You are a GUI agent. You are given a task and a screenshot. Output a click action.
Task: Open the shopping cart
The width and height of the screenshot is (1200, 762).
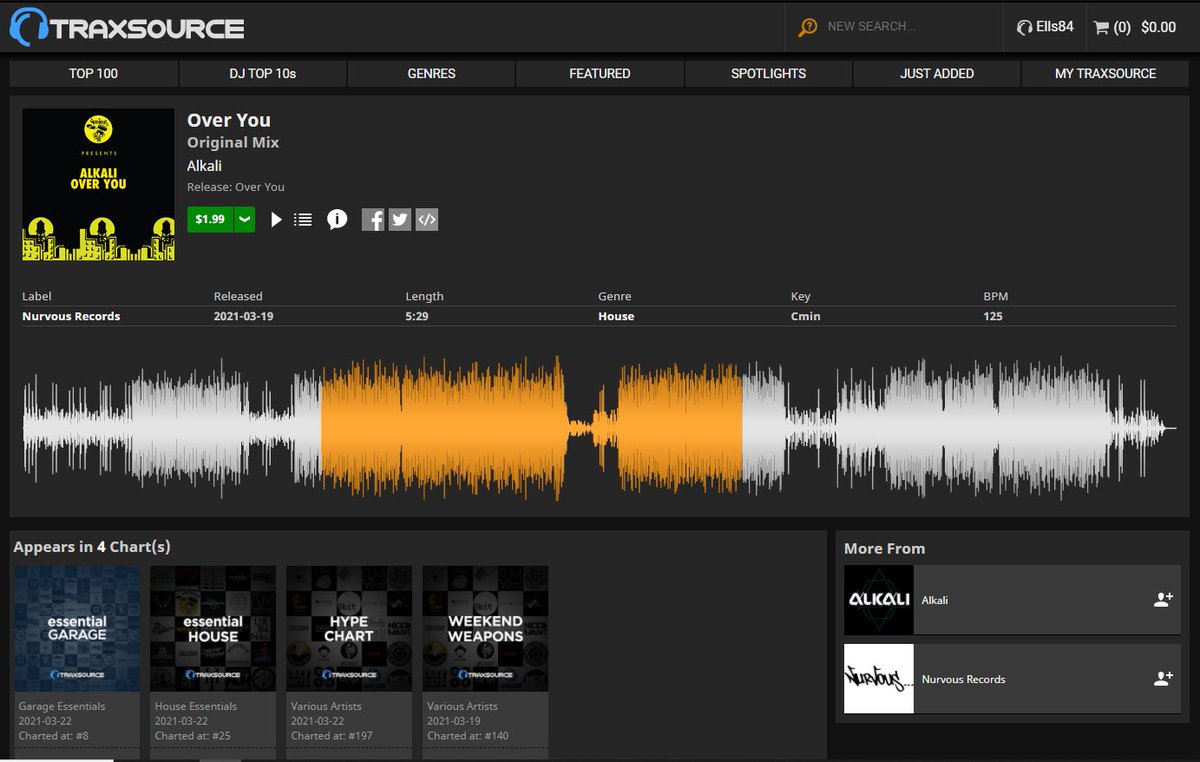(1112, 27)
